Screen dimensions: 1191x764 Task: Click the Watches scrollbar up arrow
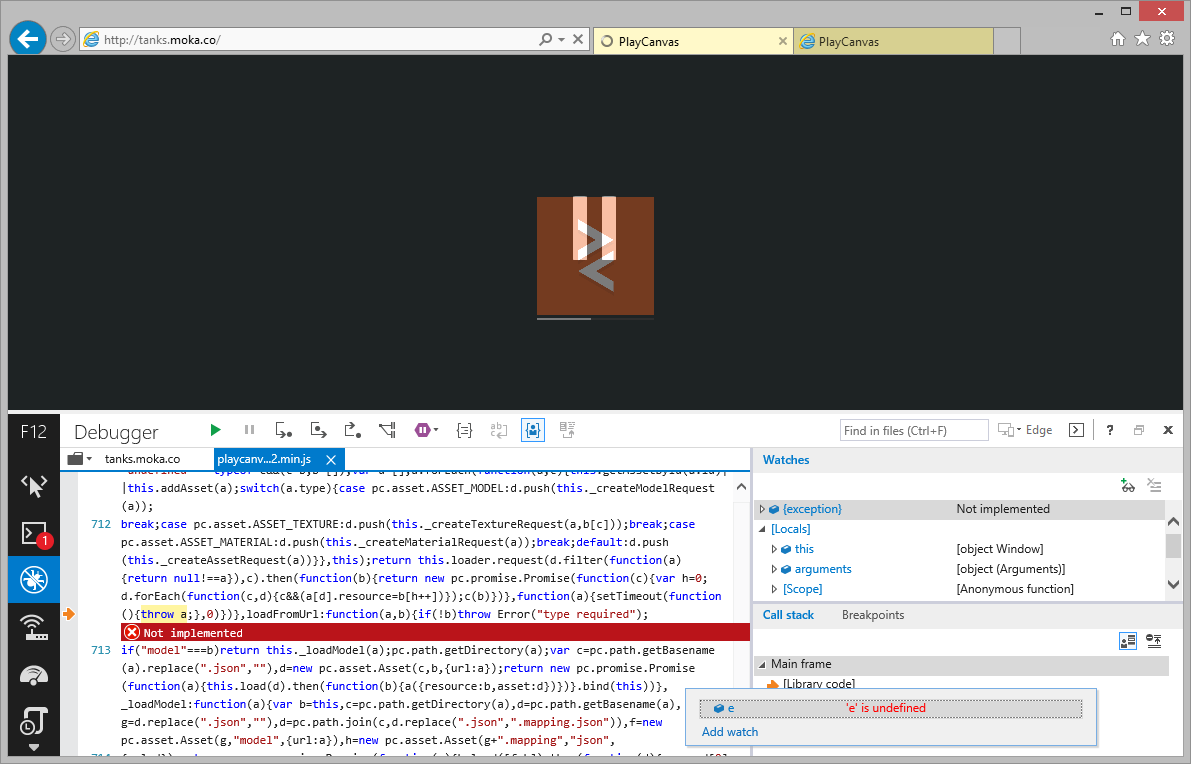pos(1173,522)
